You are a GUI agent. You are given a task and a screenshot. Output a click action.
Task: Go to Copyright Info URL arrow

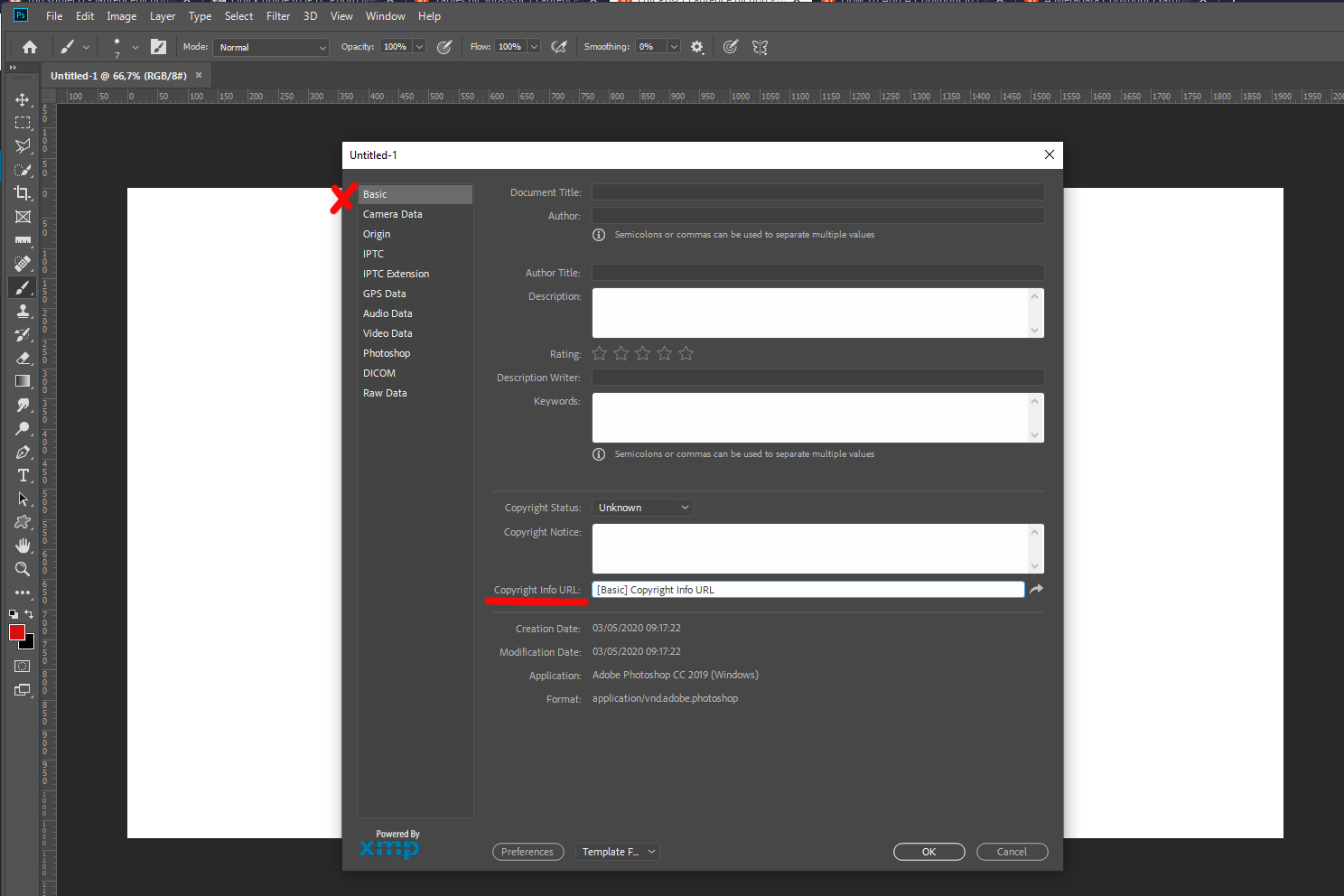click(1037, 589)
